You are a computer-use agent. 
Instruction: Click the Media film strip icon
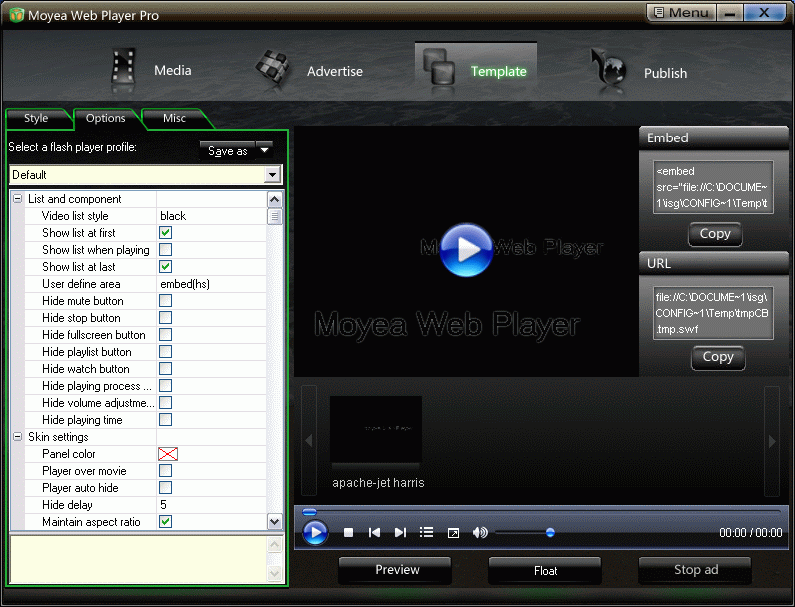123,69
